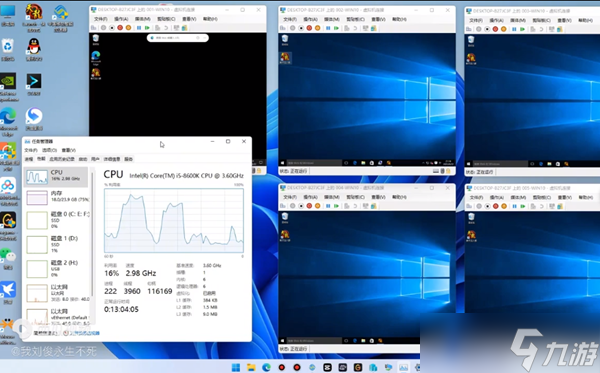Open File Explorer from the taskbar

click(x=251, y=367)
